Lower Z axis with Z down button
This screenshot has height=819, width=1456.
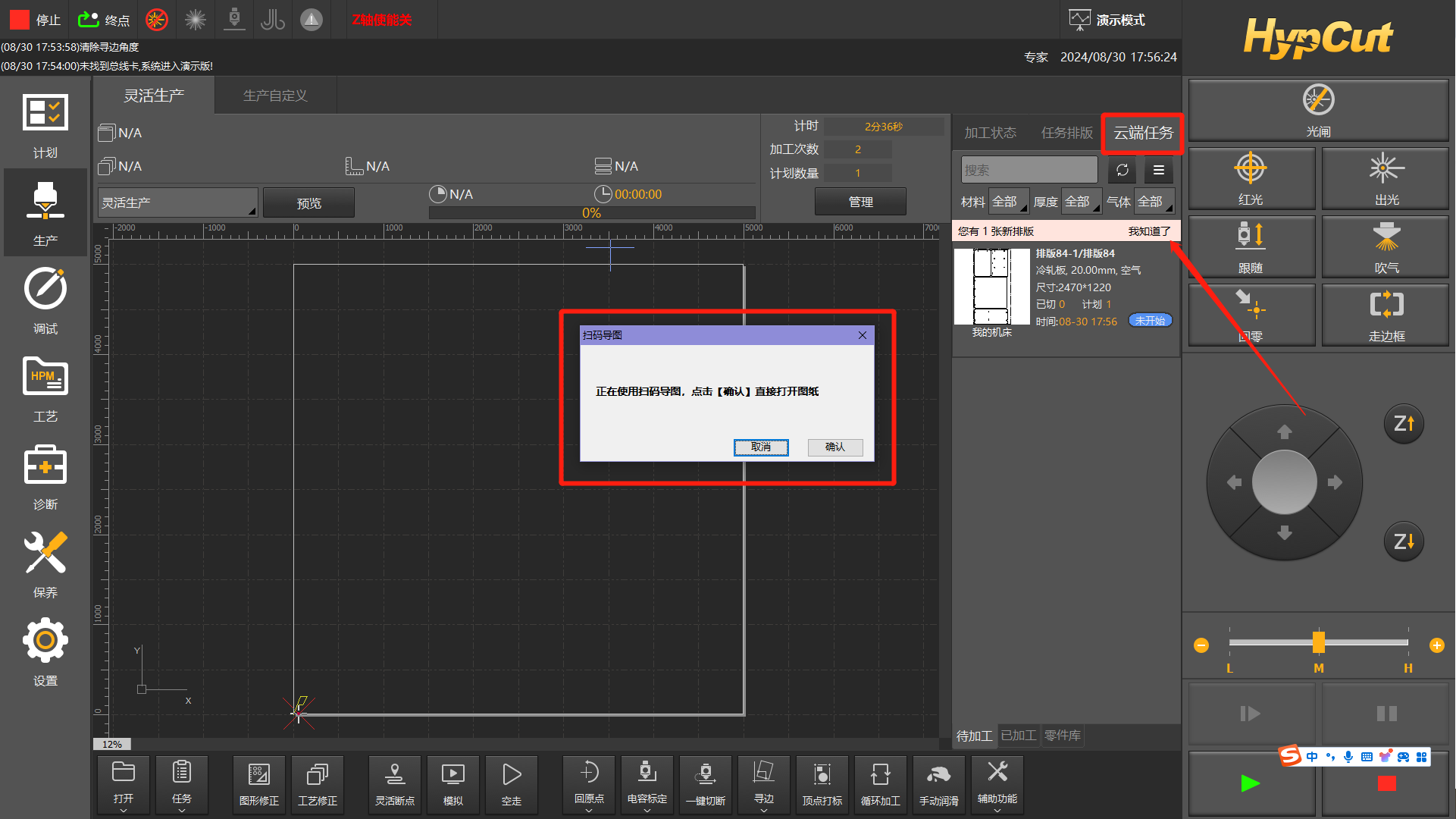[x=1404, y=541]
